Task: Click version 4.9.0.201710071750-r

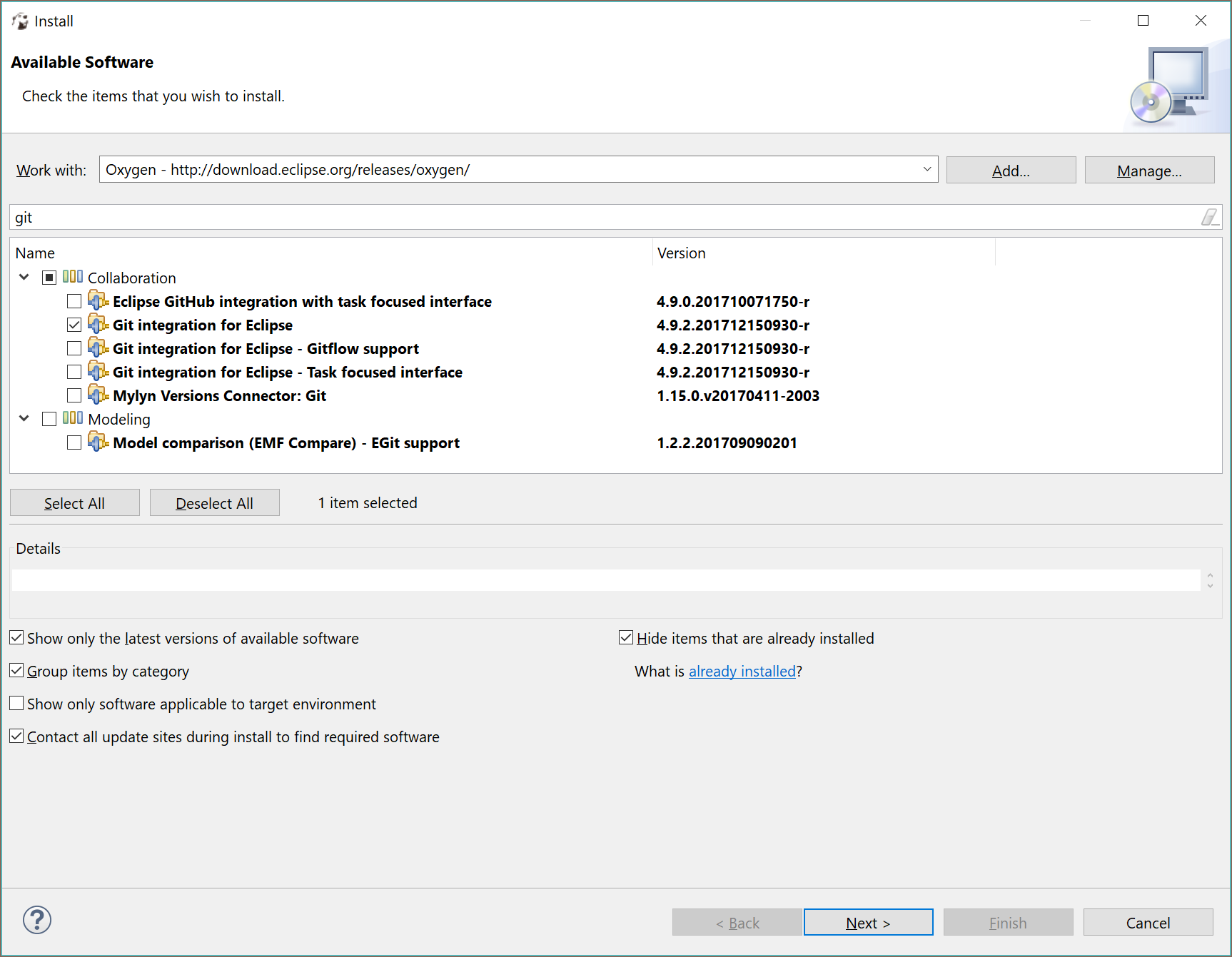Action: tap(733, 301)
